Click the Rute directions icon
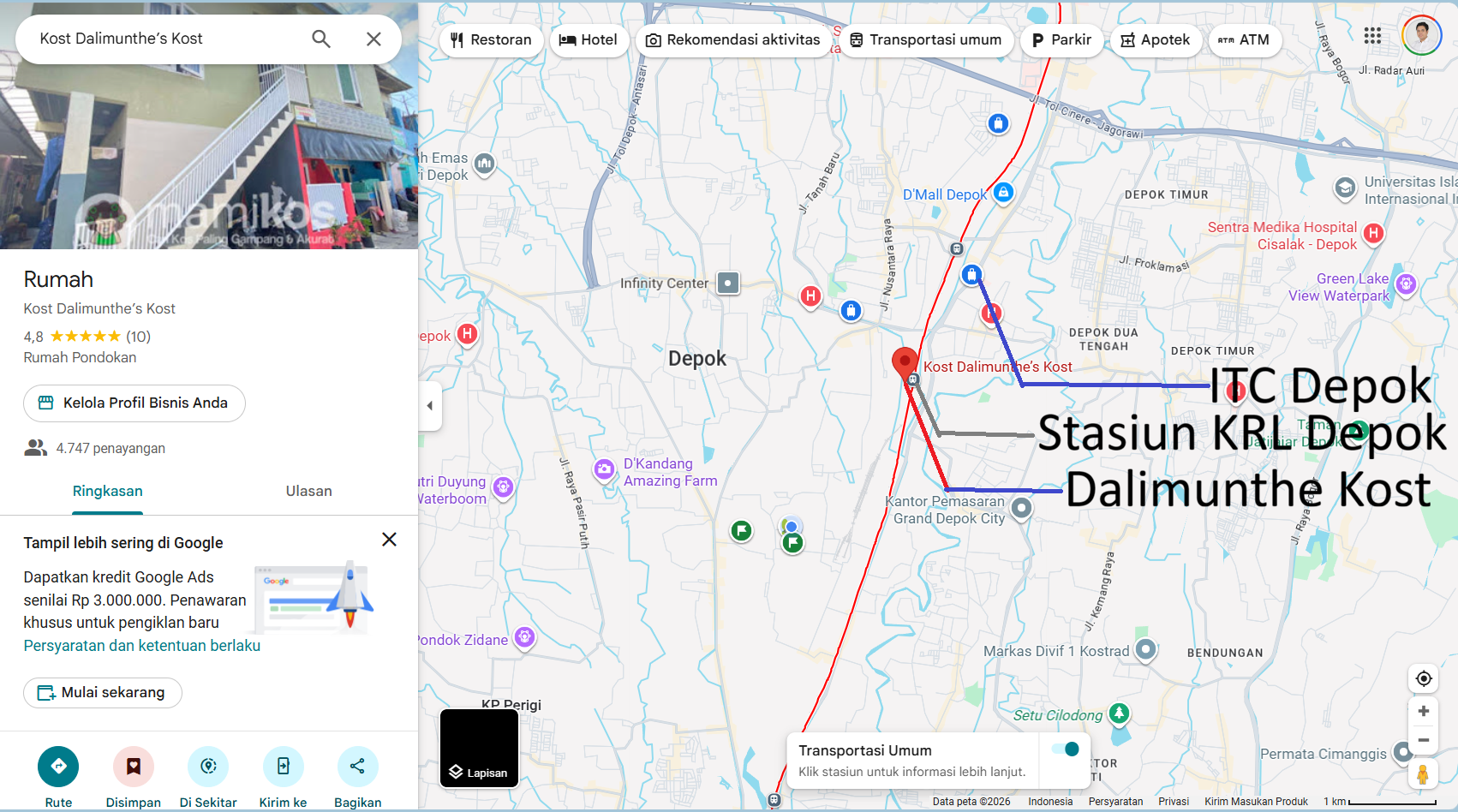The width and height of the screenshot is (1458, 812). point(58,766)
